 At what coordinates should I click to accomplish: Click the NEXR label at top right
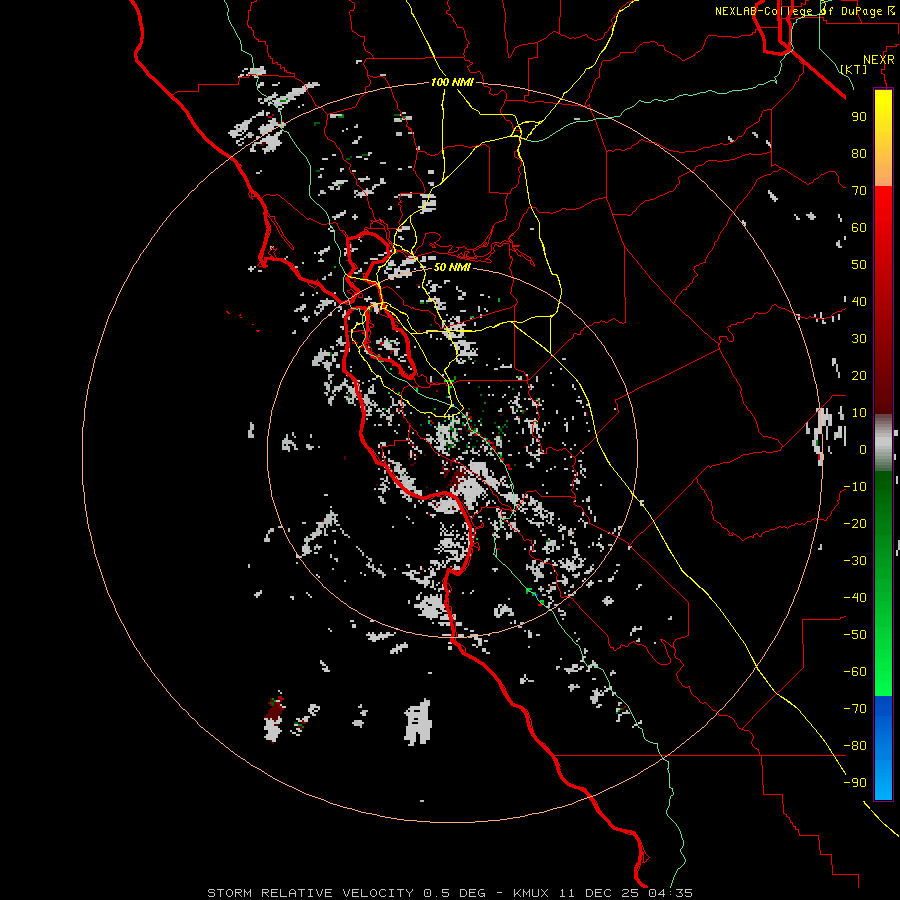tap(878, 60)
